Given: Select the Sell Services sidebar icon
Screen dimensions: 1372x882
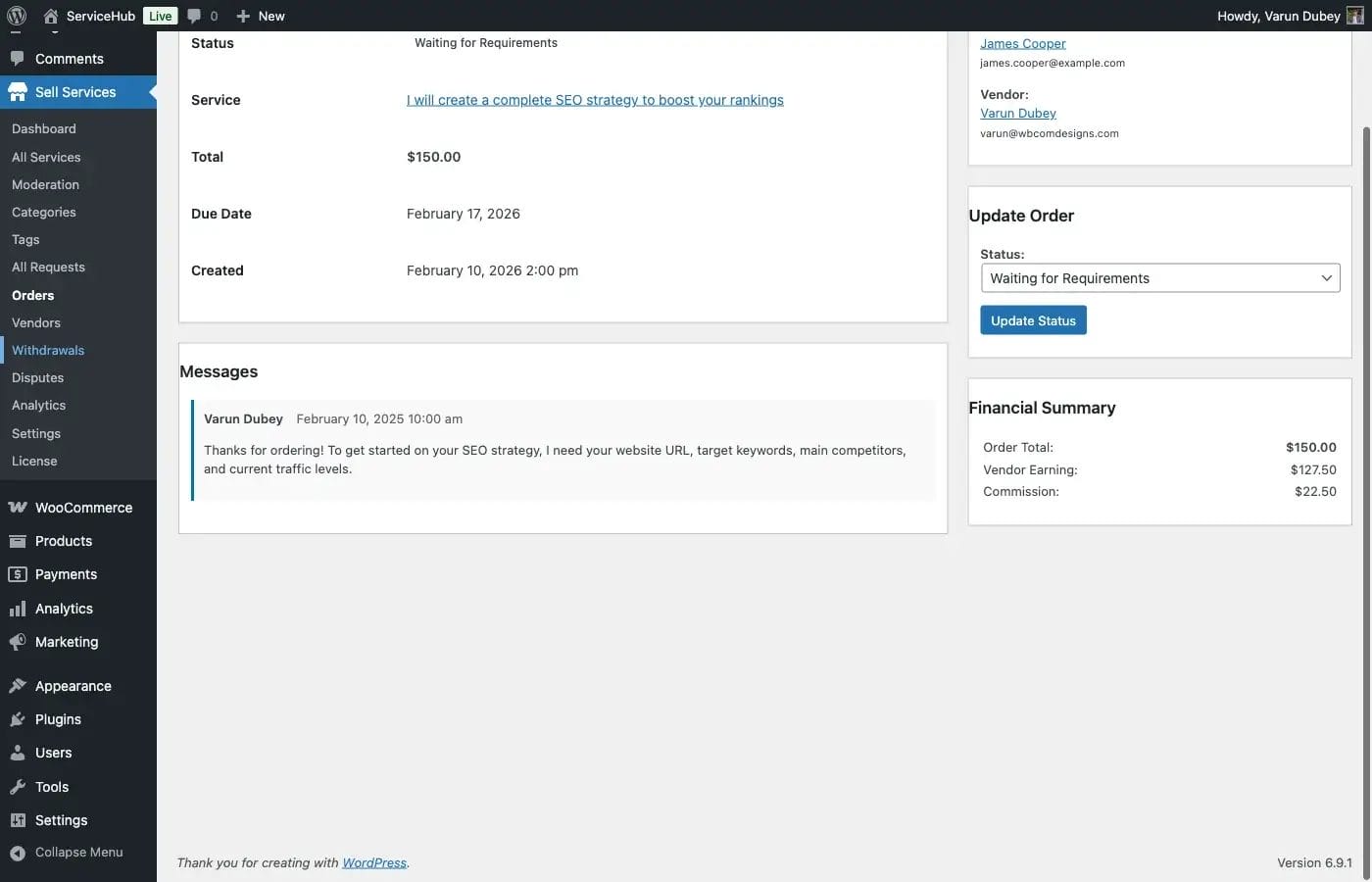Looking at the screenshot, I should click(x=20, y=91).
